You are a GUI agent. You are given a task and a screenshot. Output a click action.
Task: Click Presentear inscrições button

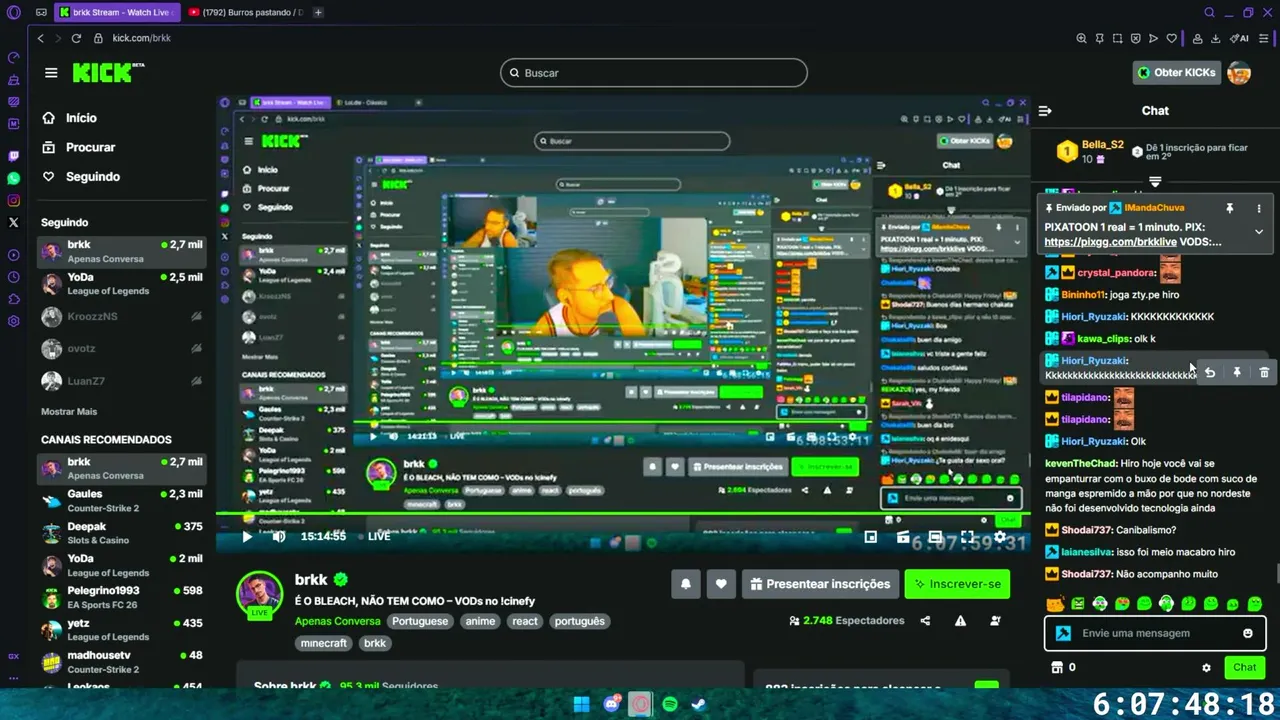click(819, 584)
